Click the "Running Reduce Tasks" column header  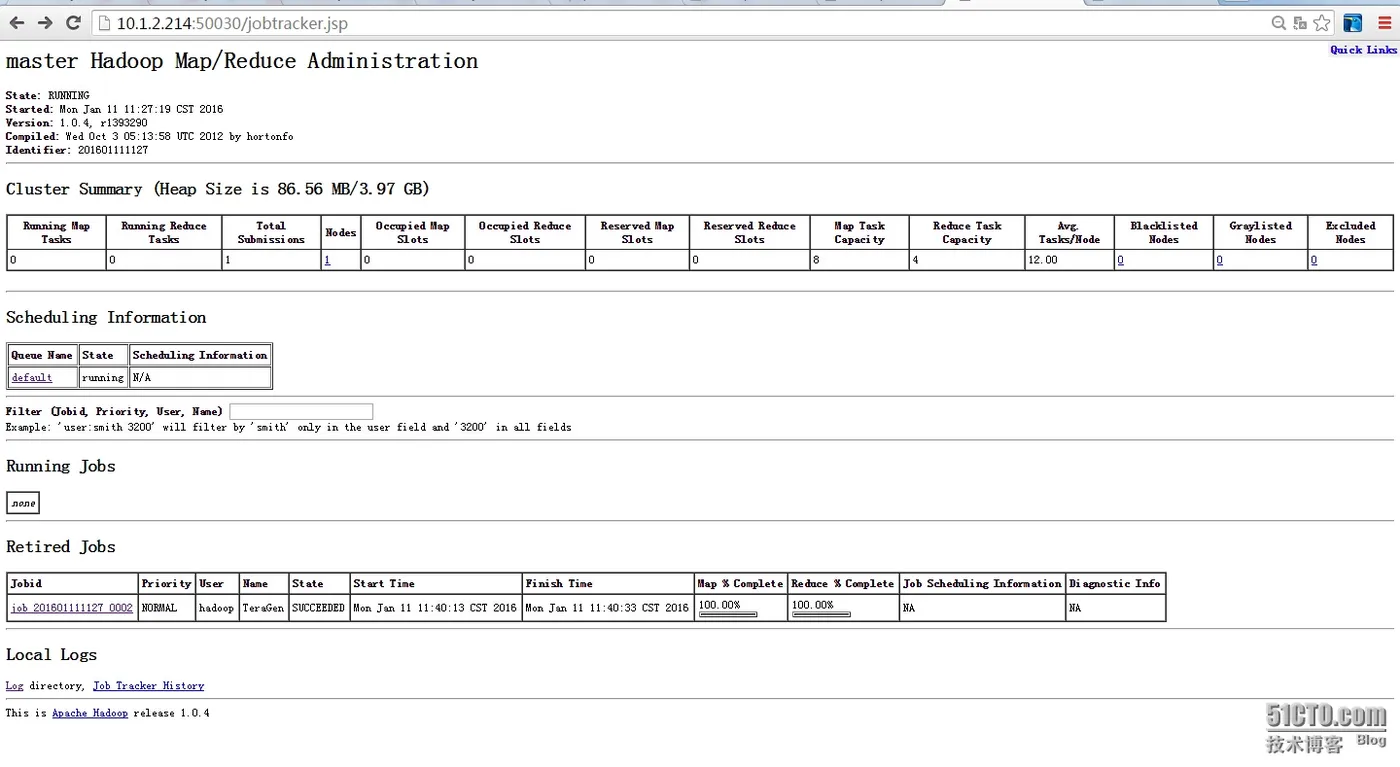pyautogui.click(x=164, y=233)
